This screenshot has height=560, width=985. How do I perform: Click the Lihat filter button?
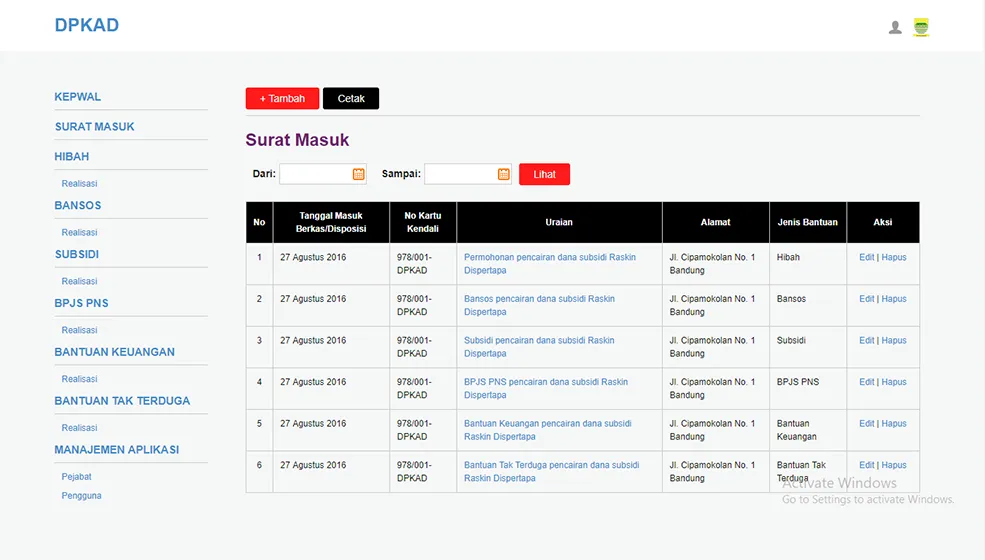click(544, 174)
